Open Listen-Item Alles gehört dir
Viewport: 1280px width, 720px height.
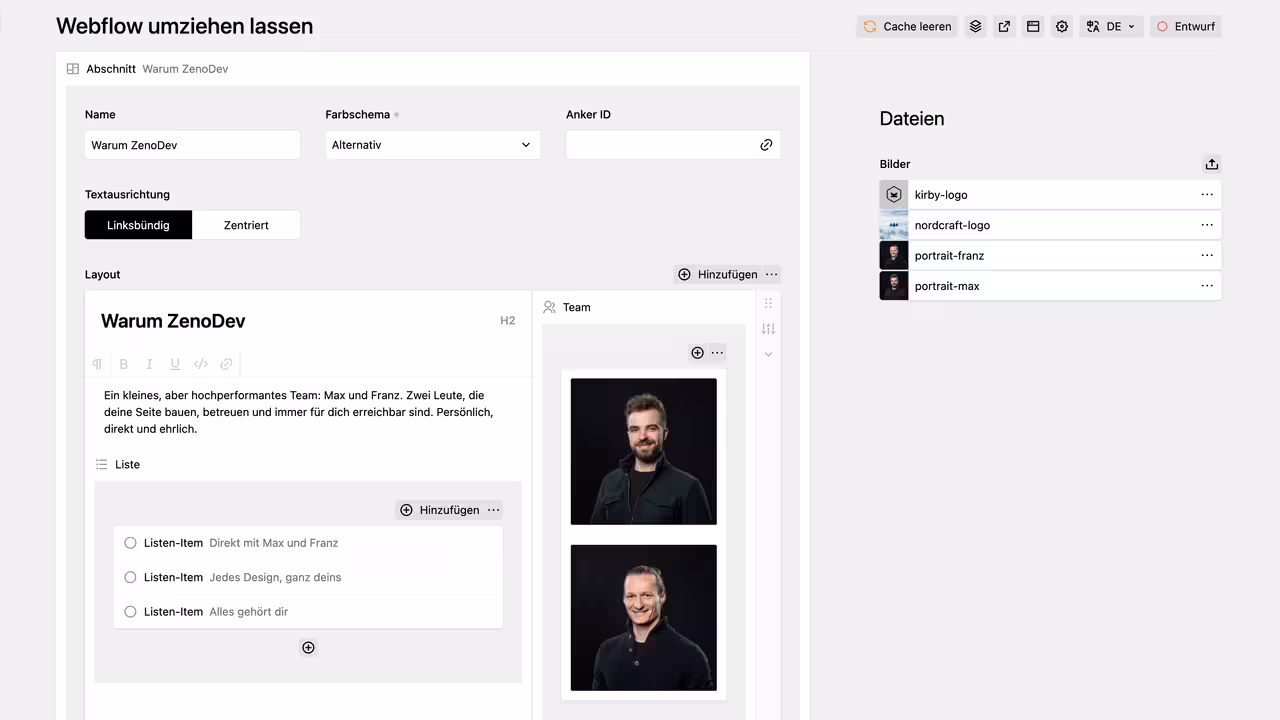tap(308, 611)
